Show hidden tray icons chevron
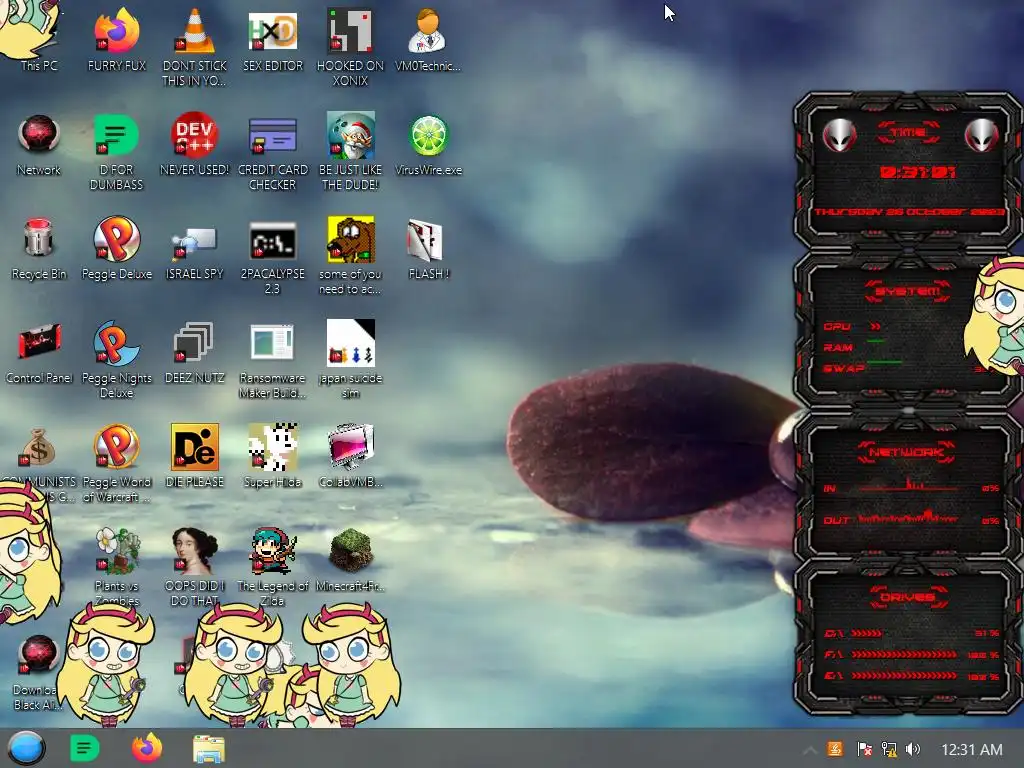 809,750
